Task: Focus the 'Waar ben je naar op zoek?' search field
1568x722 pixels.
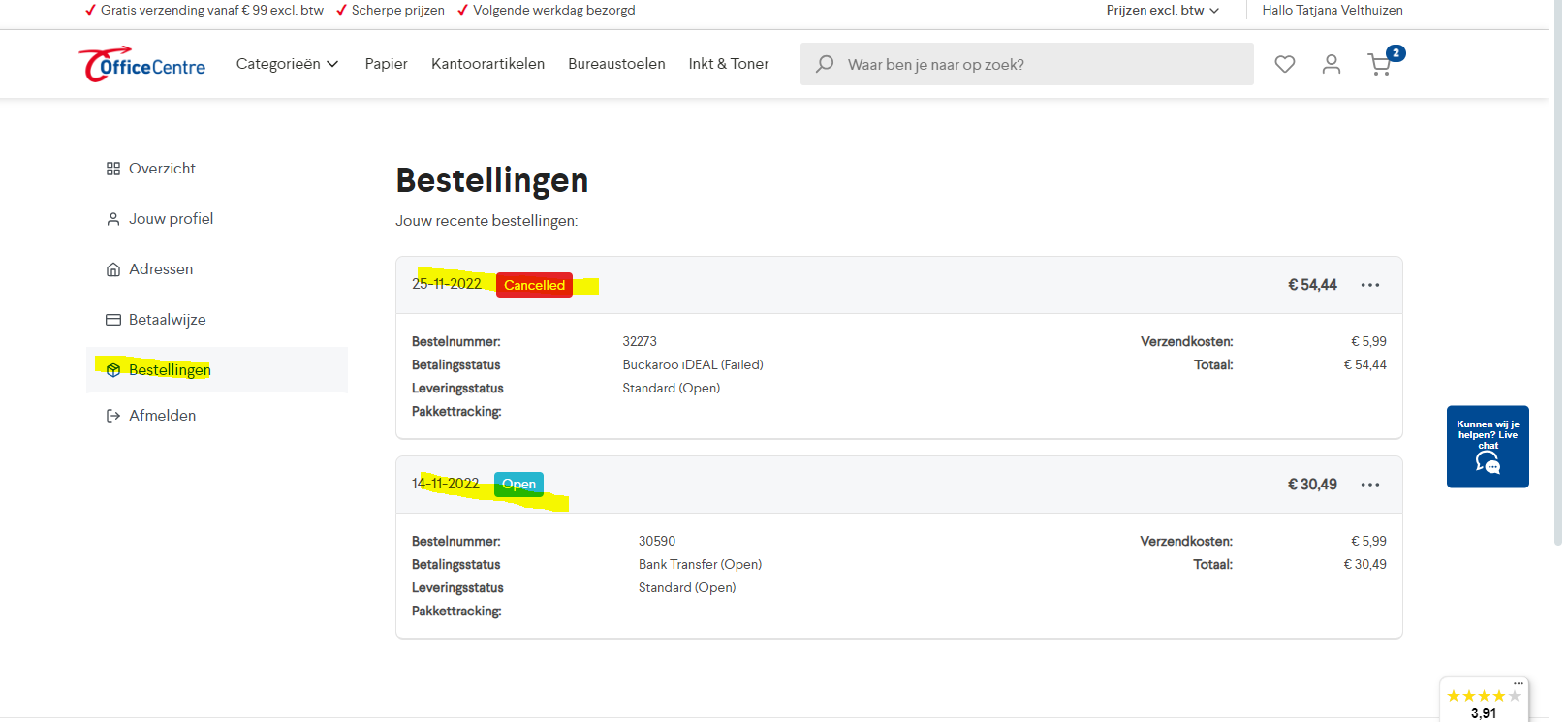Action: [1027, 64]
